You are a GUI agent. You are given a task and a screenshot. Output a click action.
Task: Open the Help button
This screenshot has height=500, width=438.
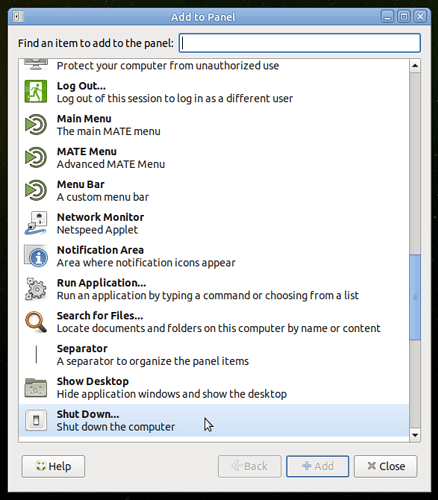point(53,466)
